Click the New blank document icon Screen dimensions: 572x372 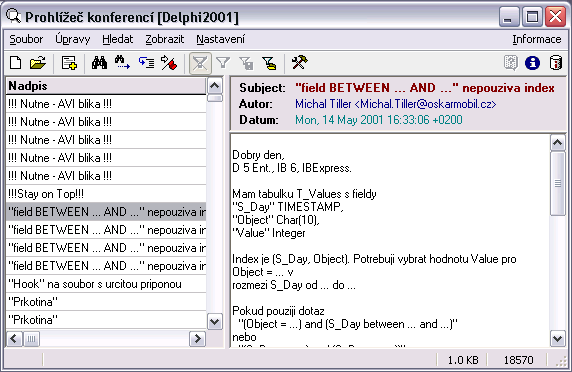15,63
